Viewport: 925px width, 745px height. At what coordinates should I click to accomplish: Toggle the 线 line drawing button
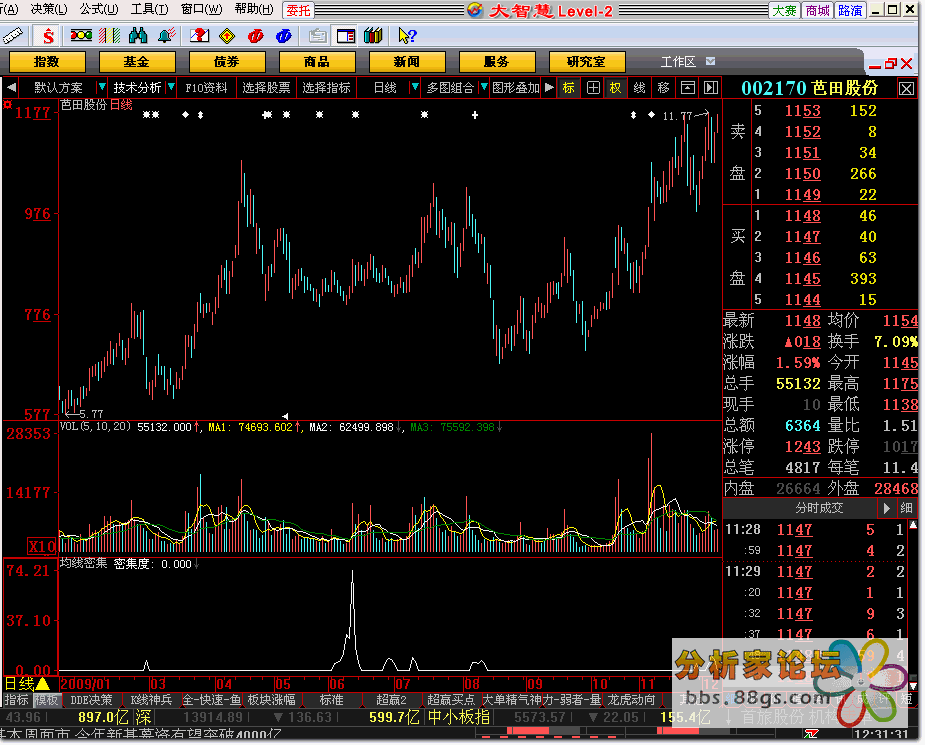[639, 88]
